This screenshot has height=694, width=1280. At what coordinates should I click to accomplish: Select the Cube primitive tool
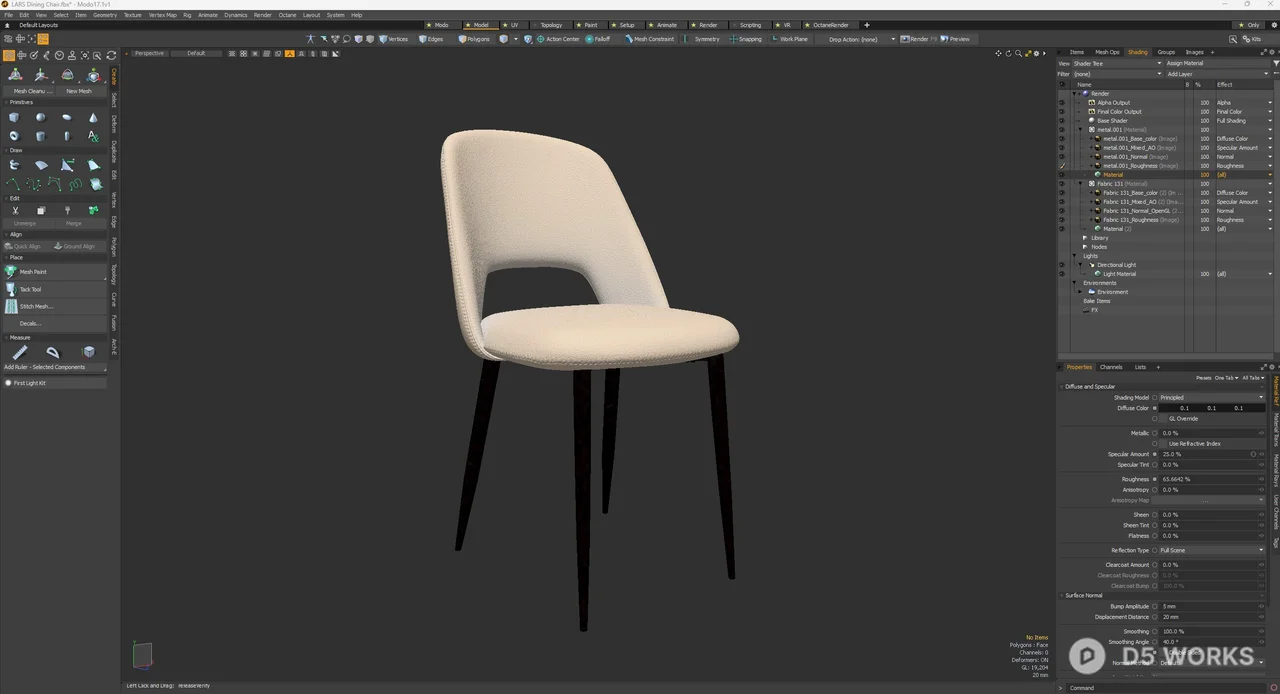[x=14, y=117]
